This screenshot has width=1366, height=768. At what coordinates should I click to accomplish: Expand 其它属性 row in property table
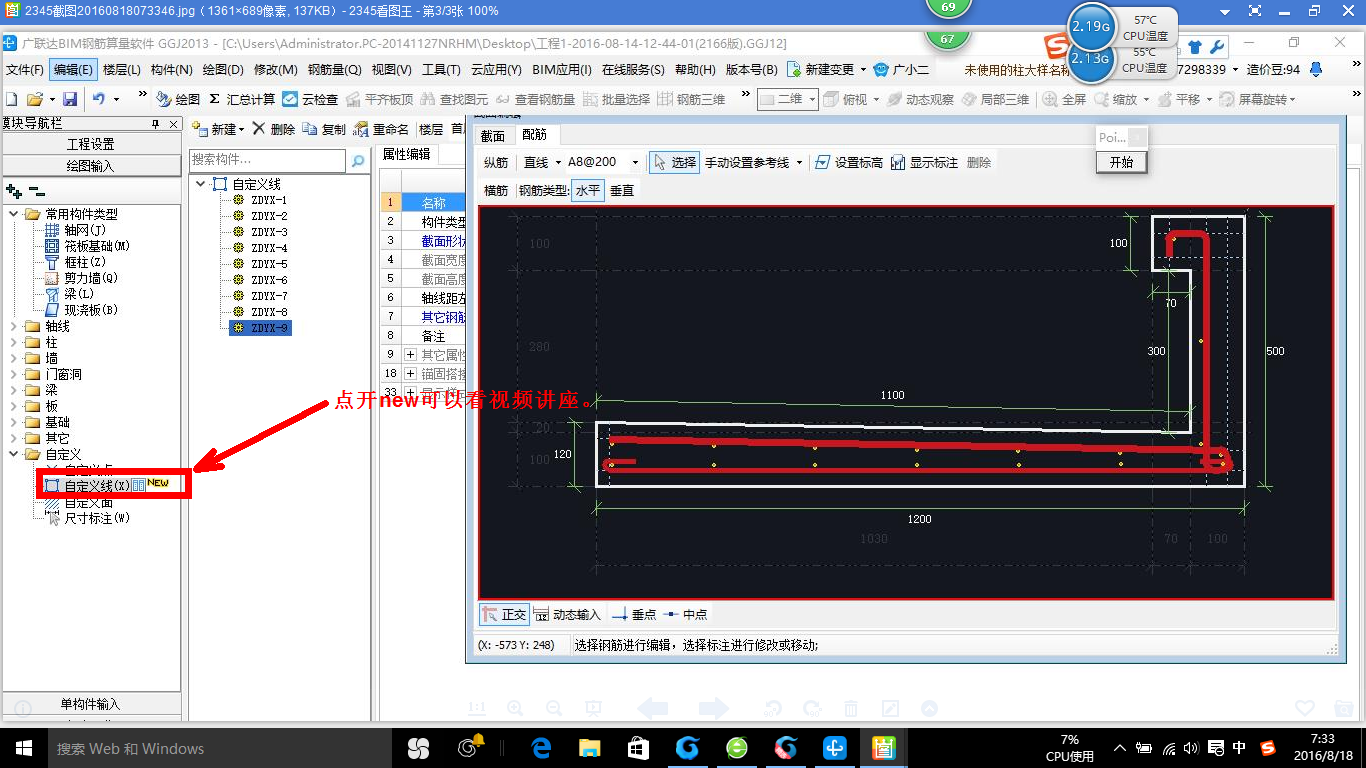410,354
